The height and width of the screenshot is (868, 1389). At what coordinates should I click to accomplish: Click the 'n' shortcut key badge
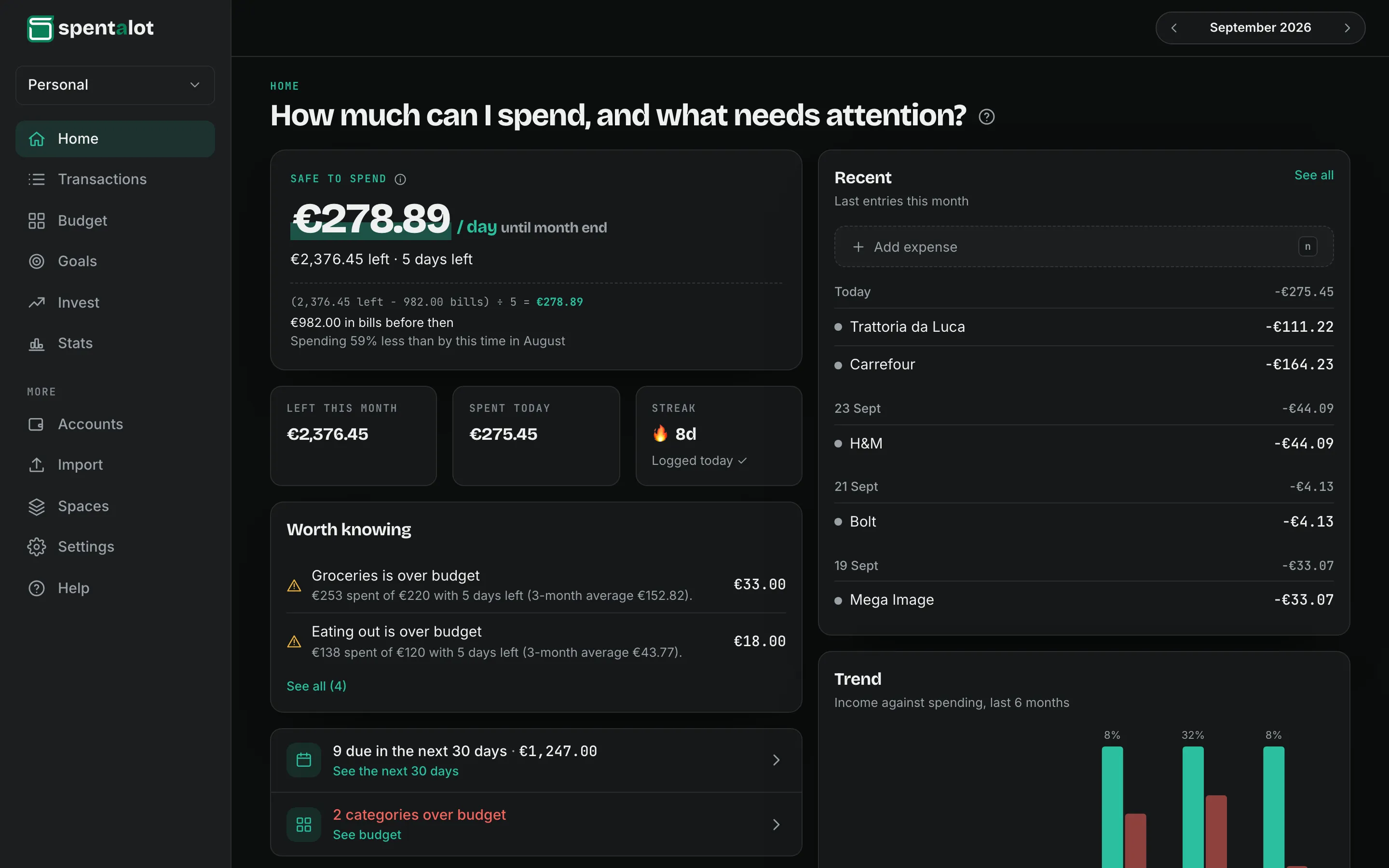(x=1307, y=247)
